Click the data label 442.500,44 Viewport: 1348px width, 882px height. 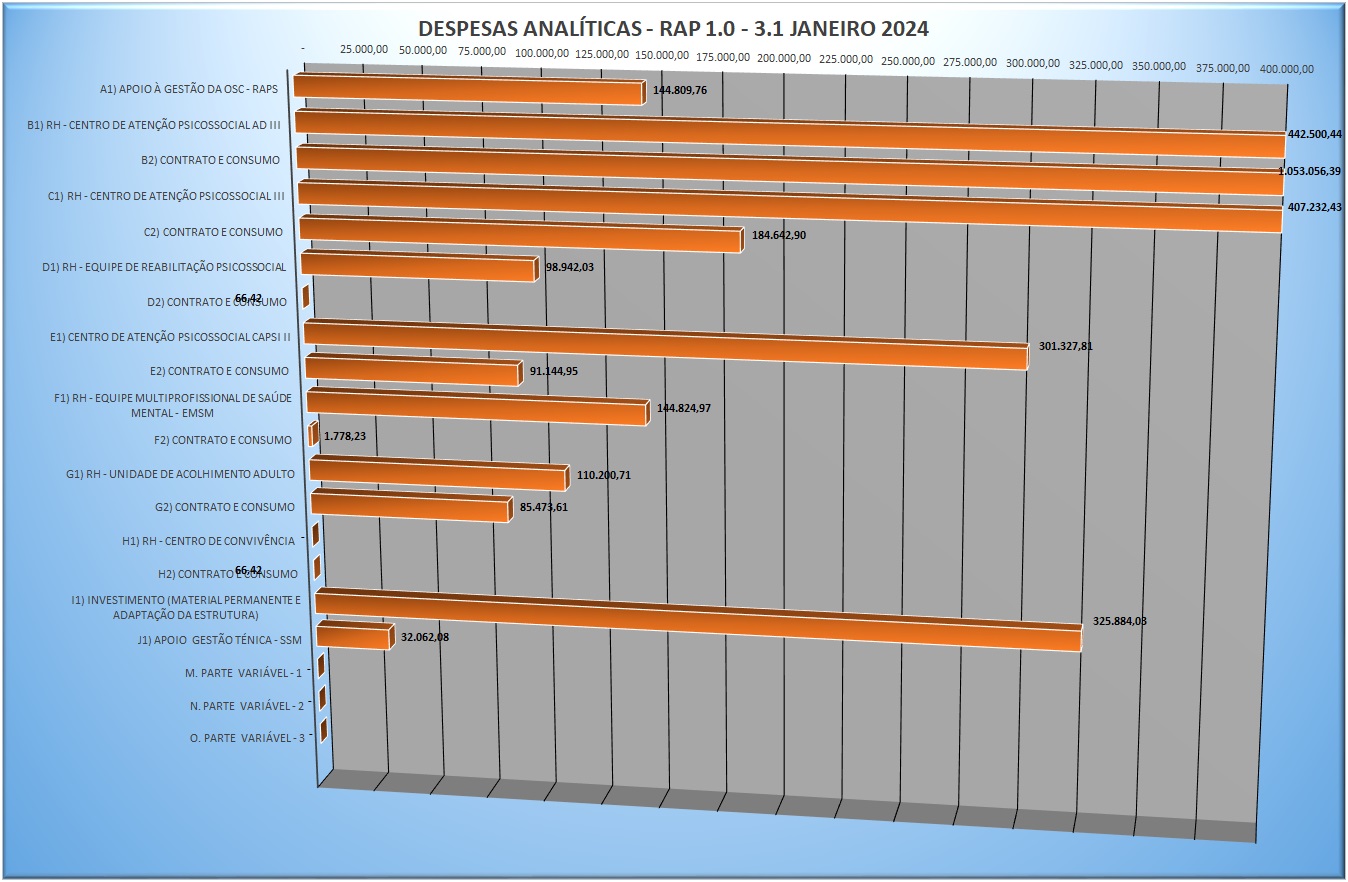pos(1315,135)
